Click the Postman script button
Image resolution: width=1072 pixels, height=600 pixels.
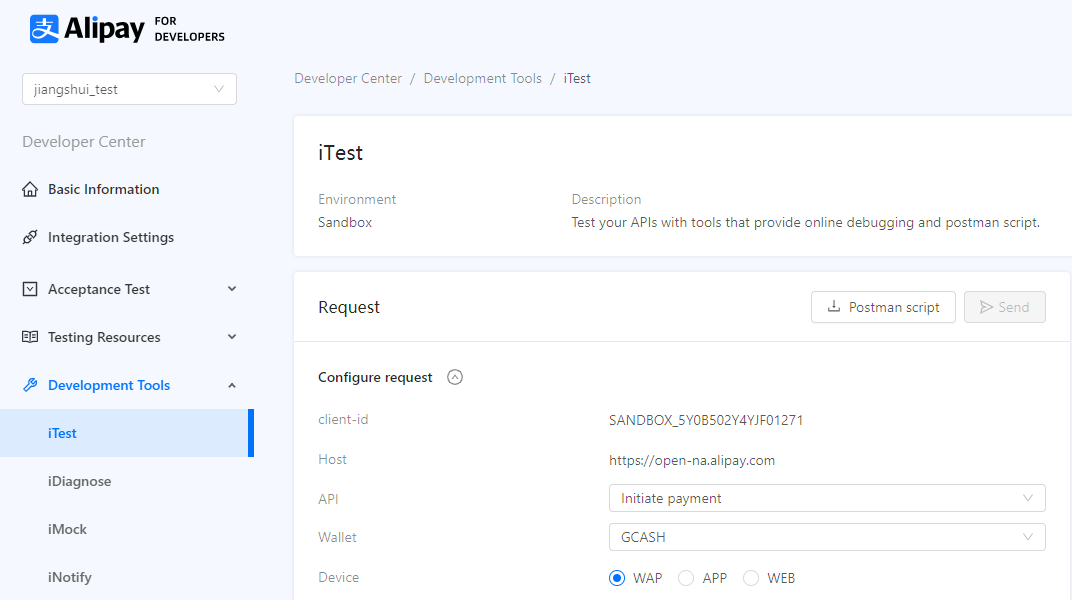883,307
